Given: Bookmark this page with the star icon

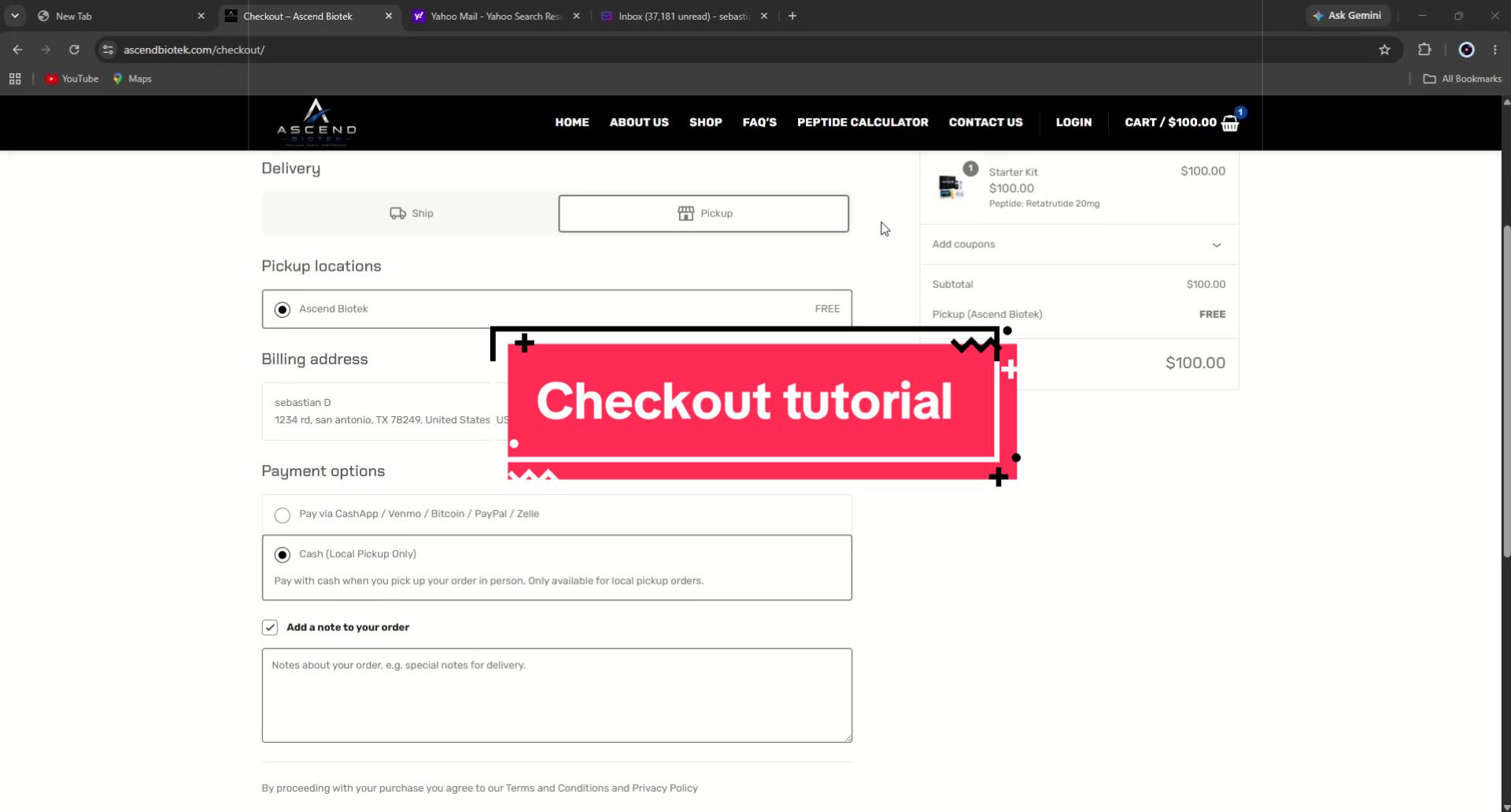Looking at the screenshot, I should pyautogui.click(x=1384, y=50).
